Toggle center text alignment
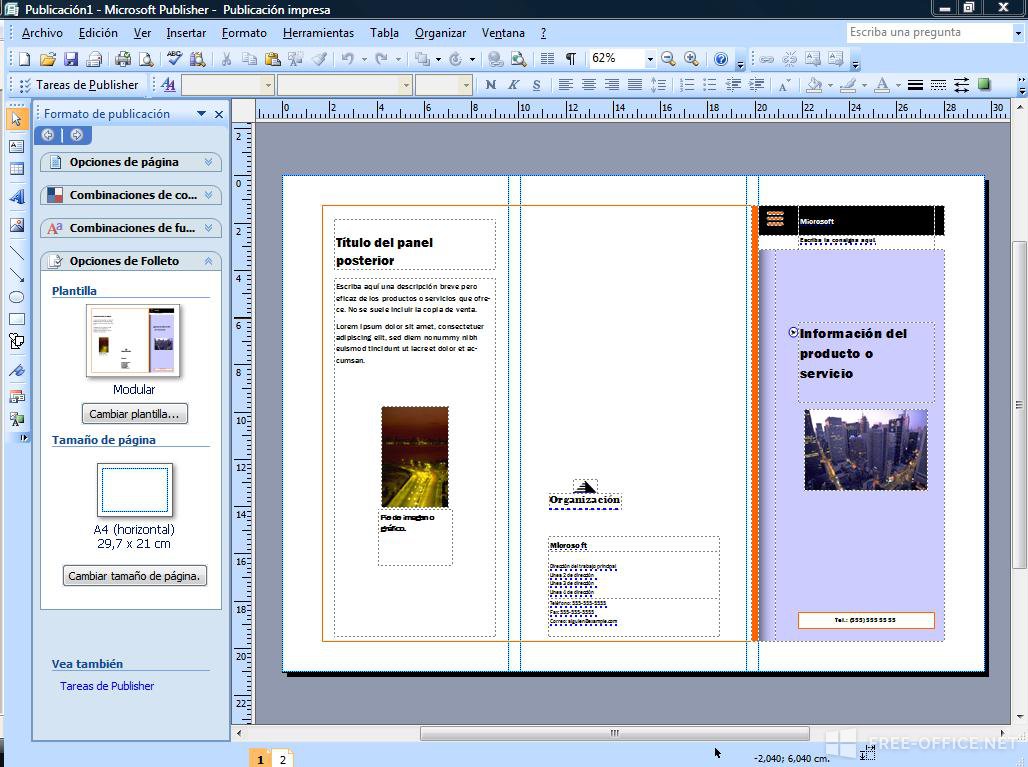Viewport: 1028px width, 767px height. tap(589, 85)
